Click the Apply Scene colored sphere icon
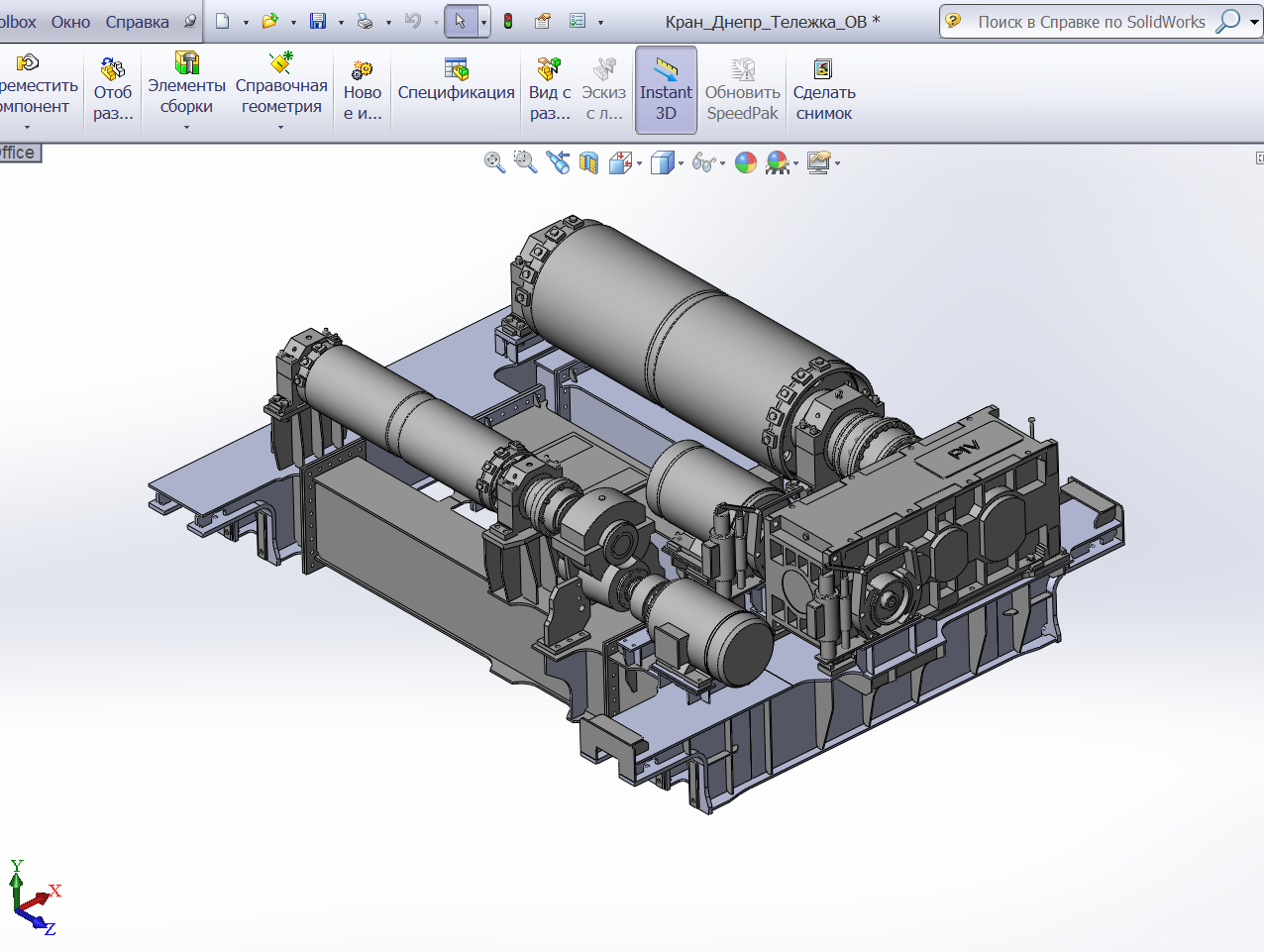Viewport: 1264px width, 952px height. tap(778, 162)
